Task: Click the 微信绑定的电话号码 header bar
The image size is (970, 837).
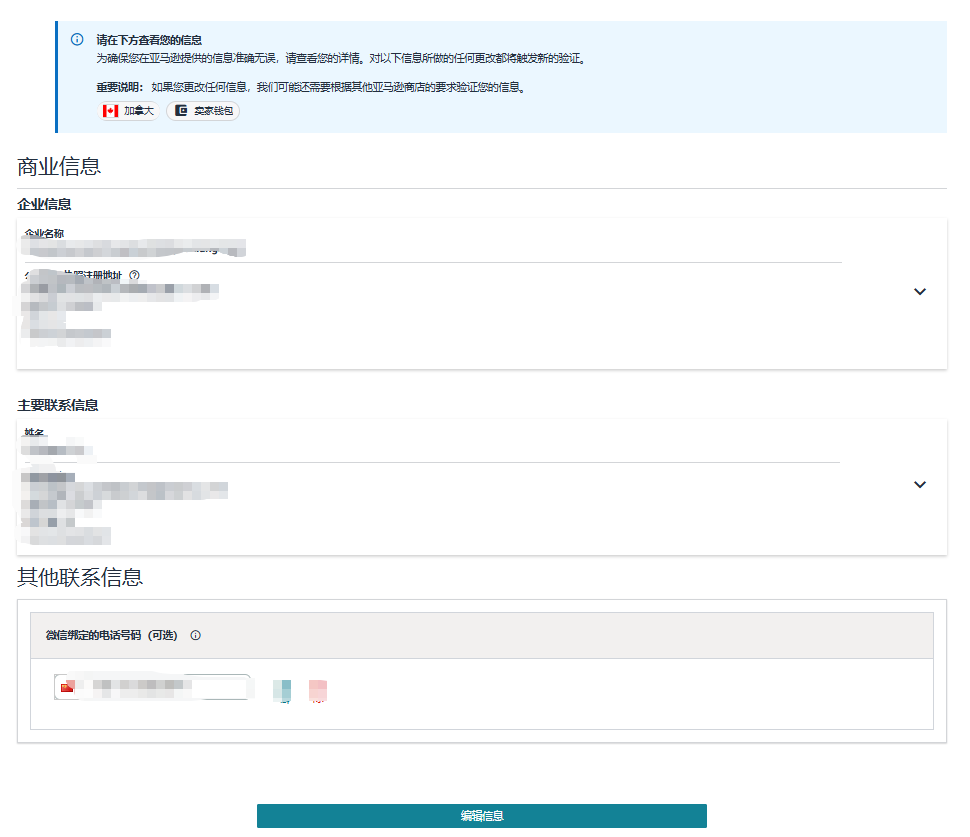Action: coord(110,635)
